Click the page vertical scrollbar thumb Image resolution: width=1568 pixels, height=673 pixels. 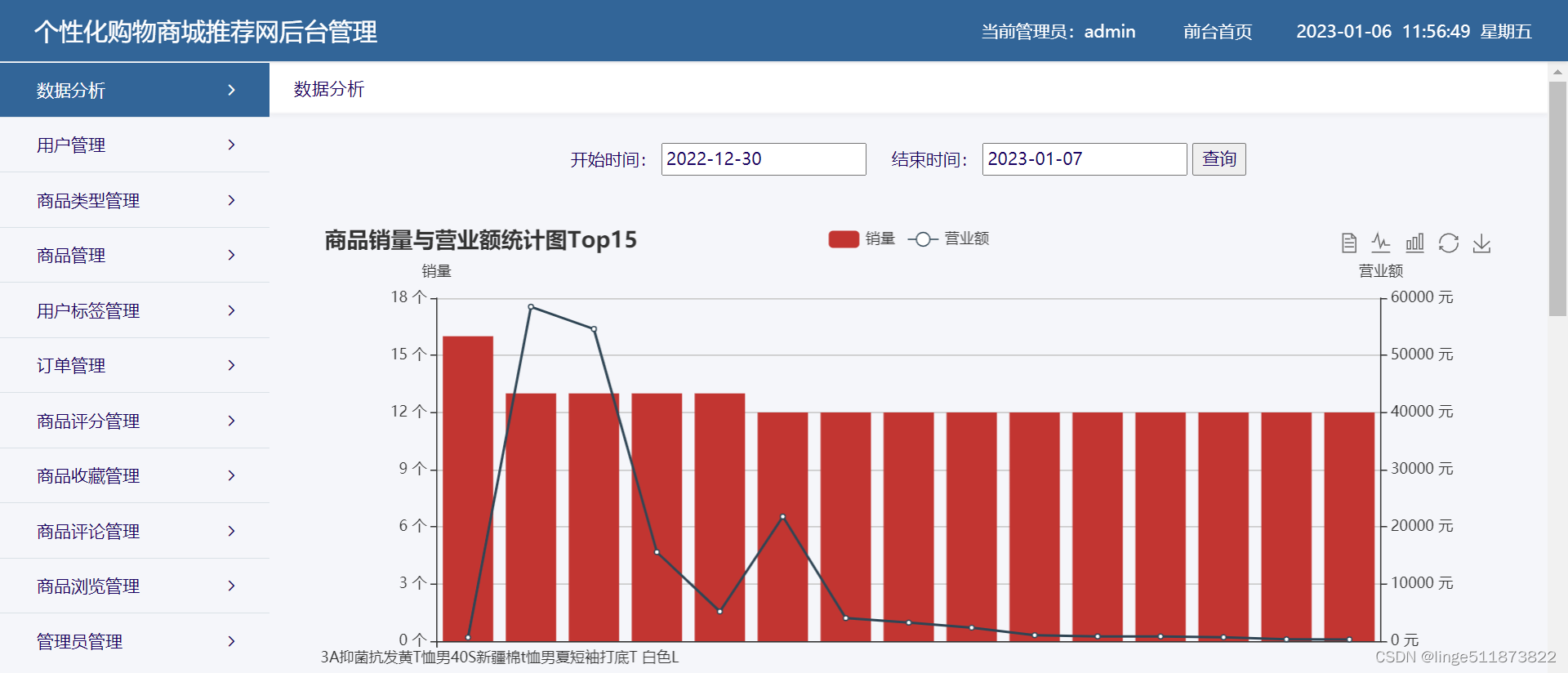point(1557,198)
